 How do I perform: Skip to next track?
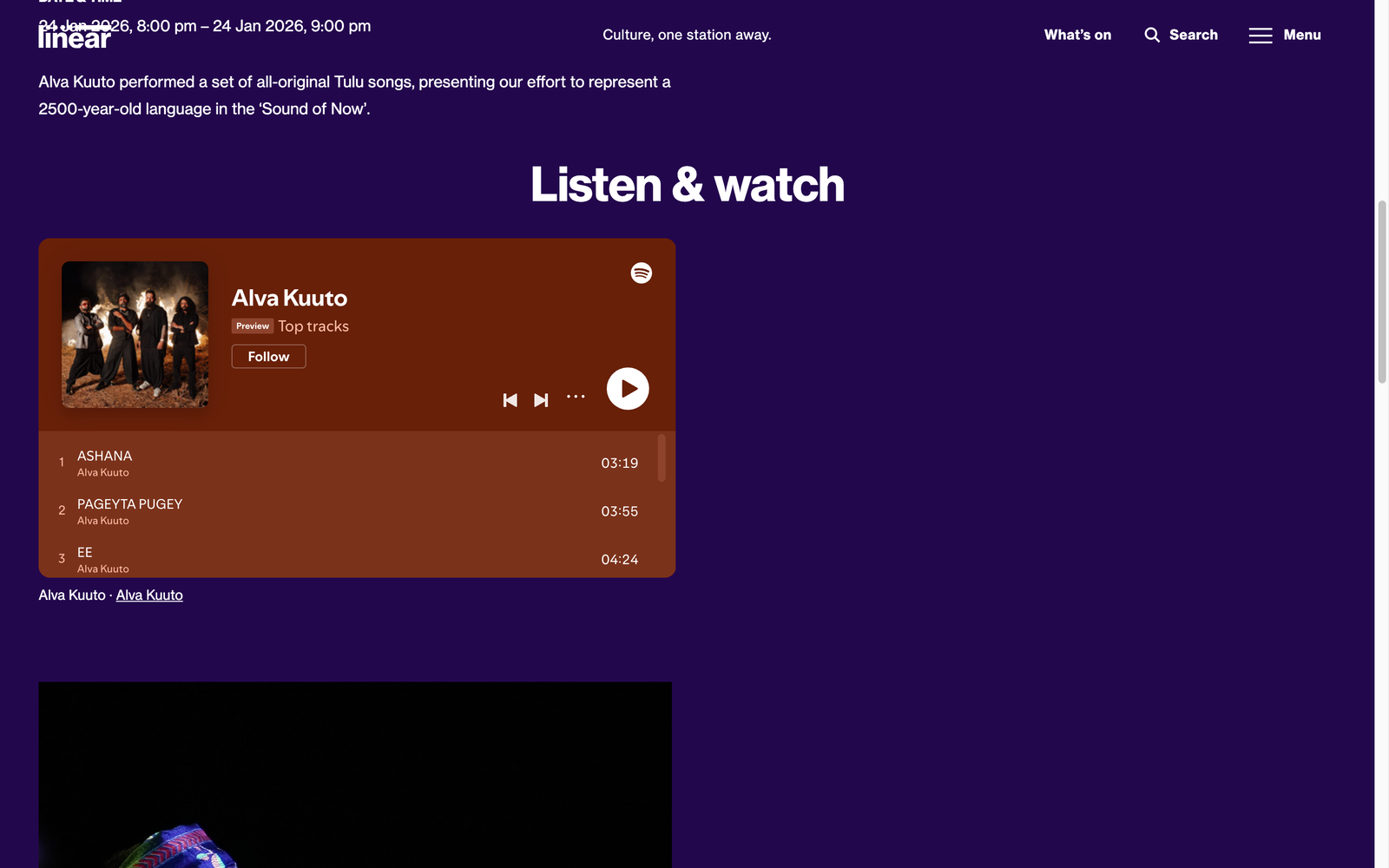coord(541,400)
